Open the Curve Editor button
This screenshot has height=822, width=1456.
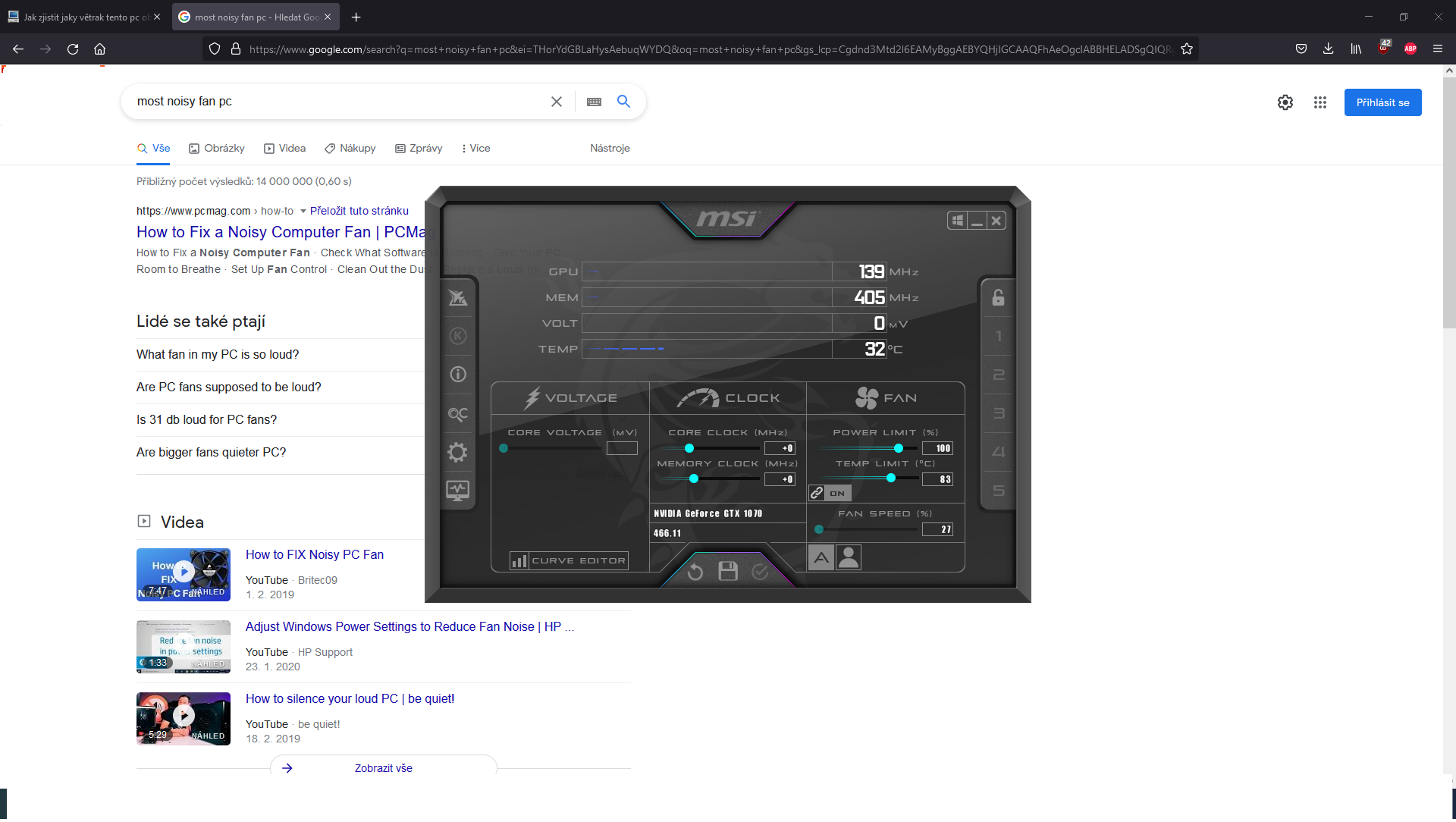coord(569,561)
